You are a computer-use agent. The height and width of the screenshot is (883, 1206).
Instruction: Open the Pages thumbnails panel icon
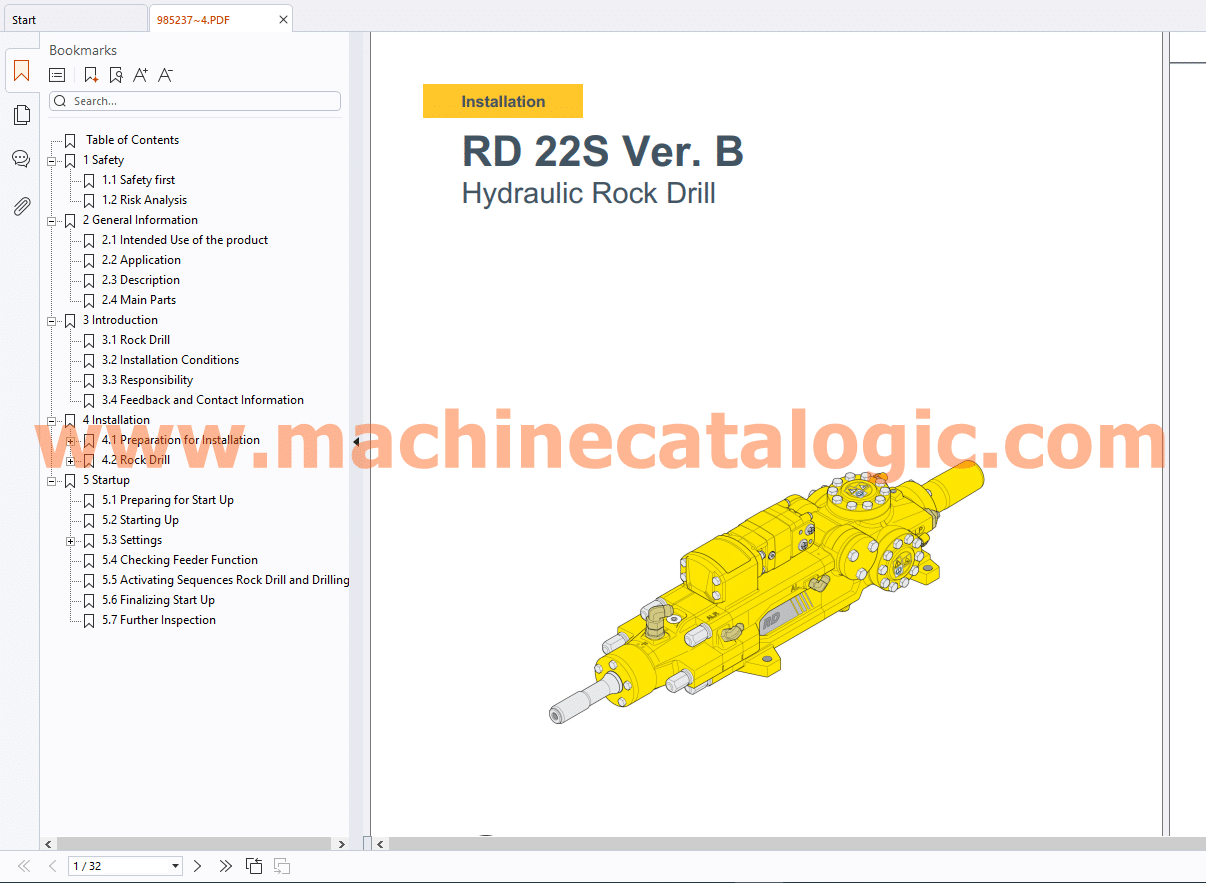click(21, 115)
